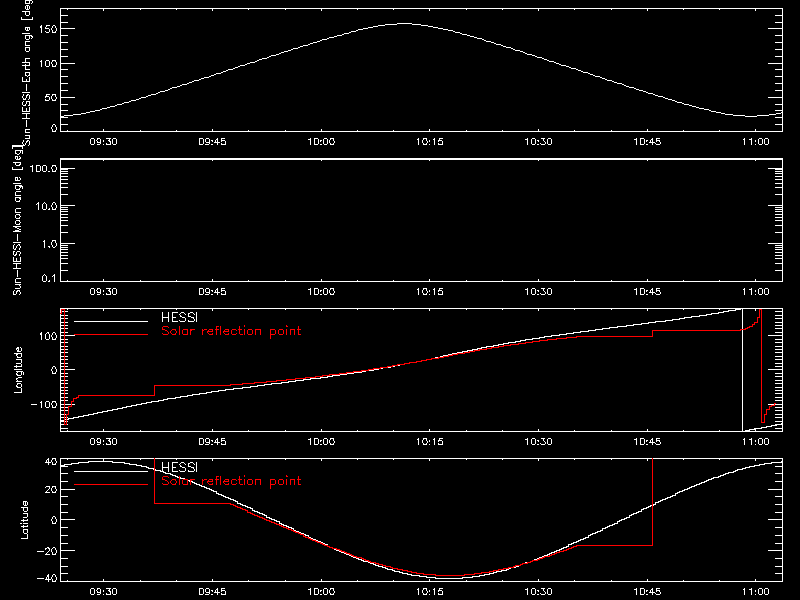The height and width of the screenshot is (600, 800).
Task: Click 10:15 time label under Moon angle plot
Action: pyautogui.click(x=430, y=291)
